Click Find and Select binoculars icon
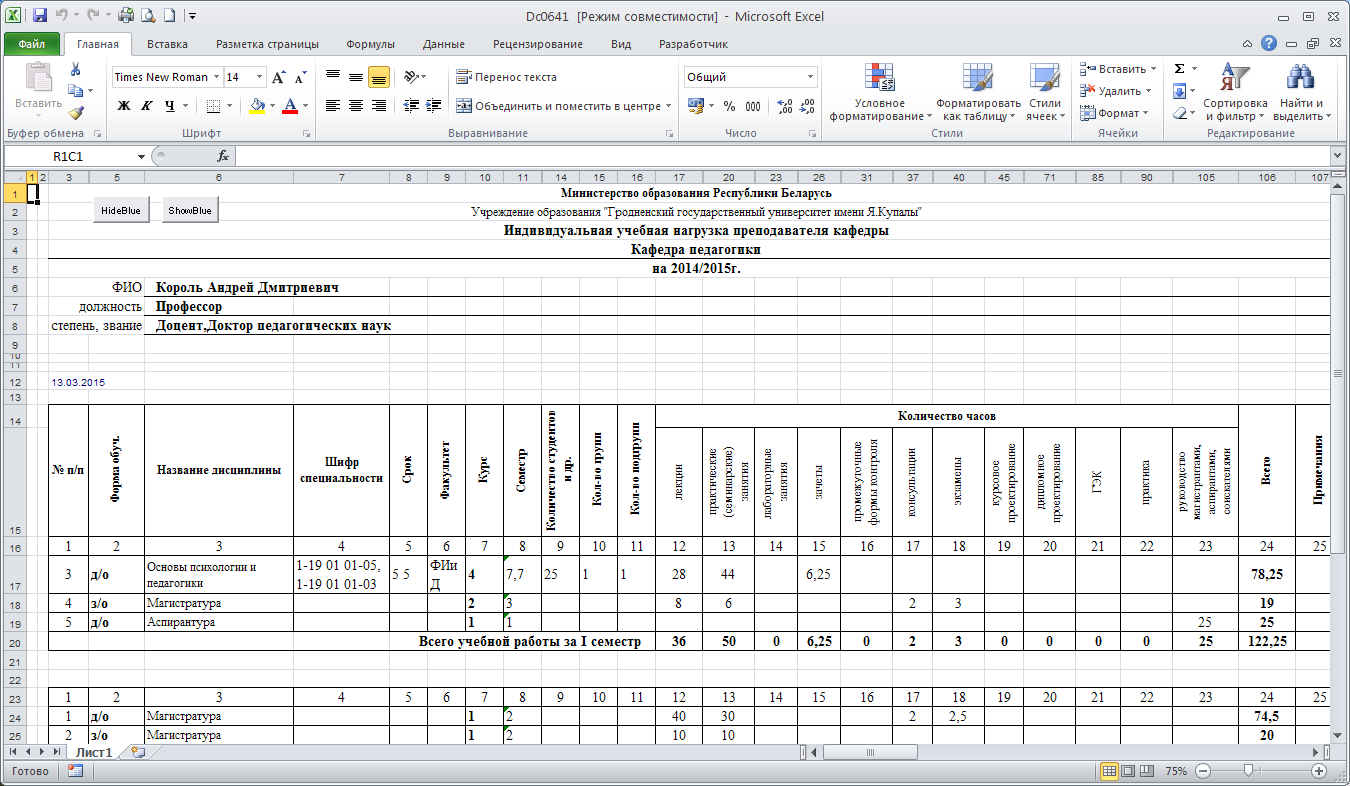The height and width of the screenshot is (786, 1350). click(x=1300, y=94)
